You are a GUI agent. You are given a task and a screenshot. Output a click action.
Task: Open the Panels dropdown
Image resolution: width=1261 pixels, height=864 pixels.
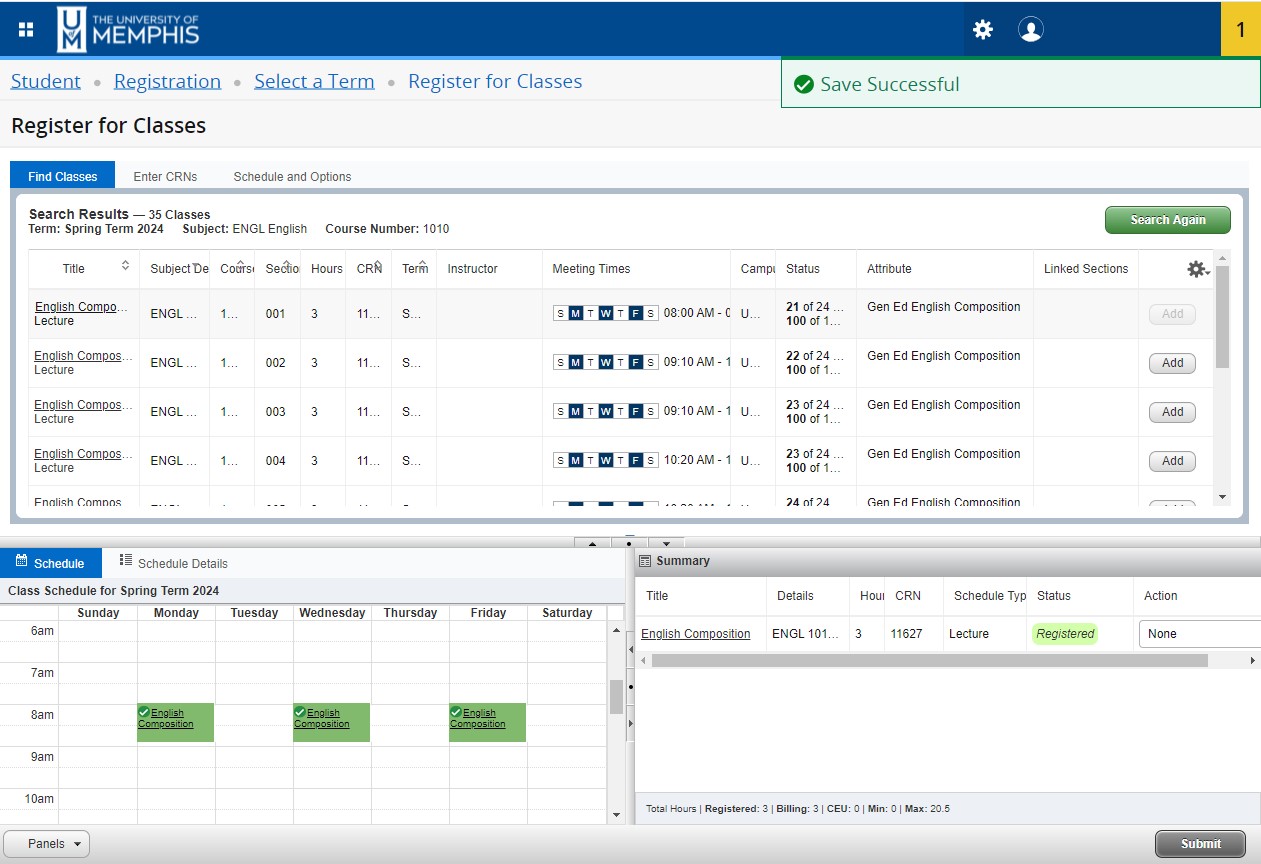coord(47,844)
